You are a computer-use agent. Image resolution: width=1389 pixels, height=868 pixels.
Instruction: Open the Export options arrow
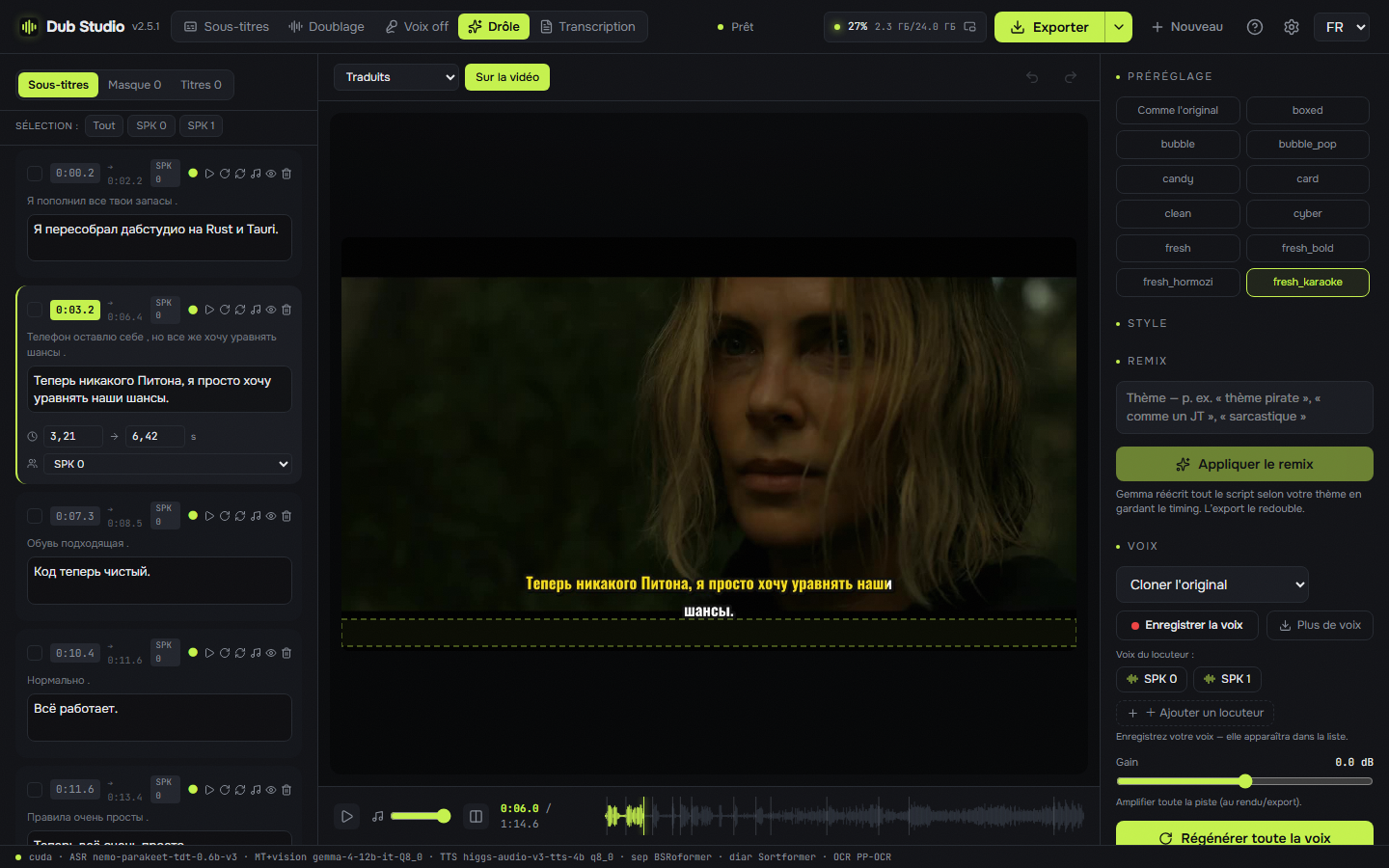[1118, 27]
